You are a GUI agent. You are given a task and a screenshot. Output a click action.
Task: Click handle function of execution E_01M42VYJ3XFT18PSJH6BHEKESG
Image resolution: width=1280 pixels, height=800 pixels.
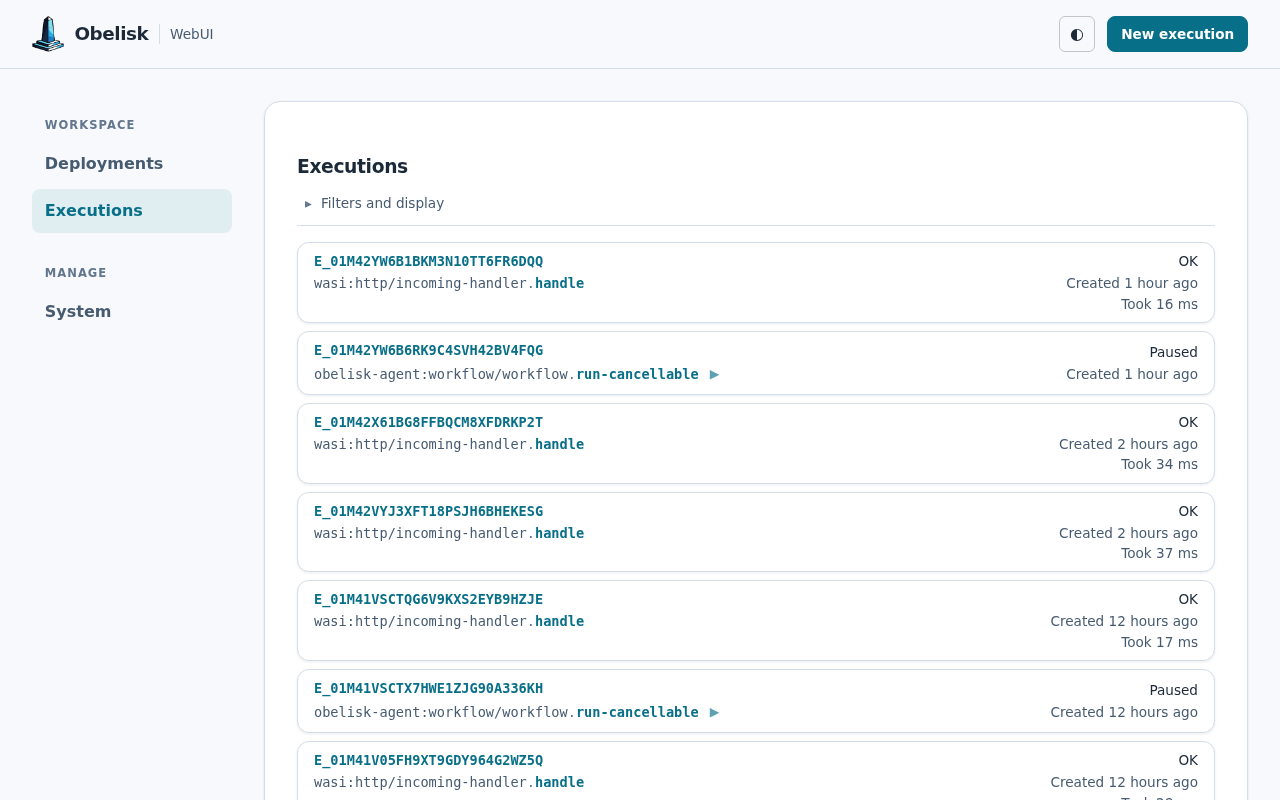pyautogui.click(x=559, y=533)
